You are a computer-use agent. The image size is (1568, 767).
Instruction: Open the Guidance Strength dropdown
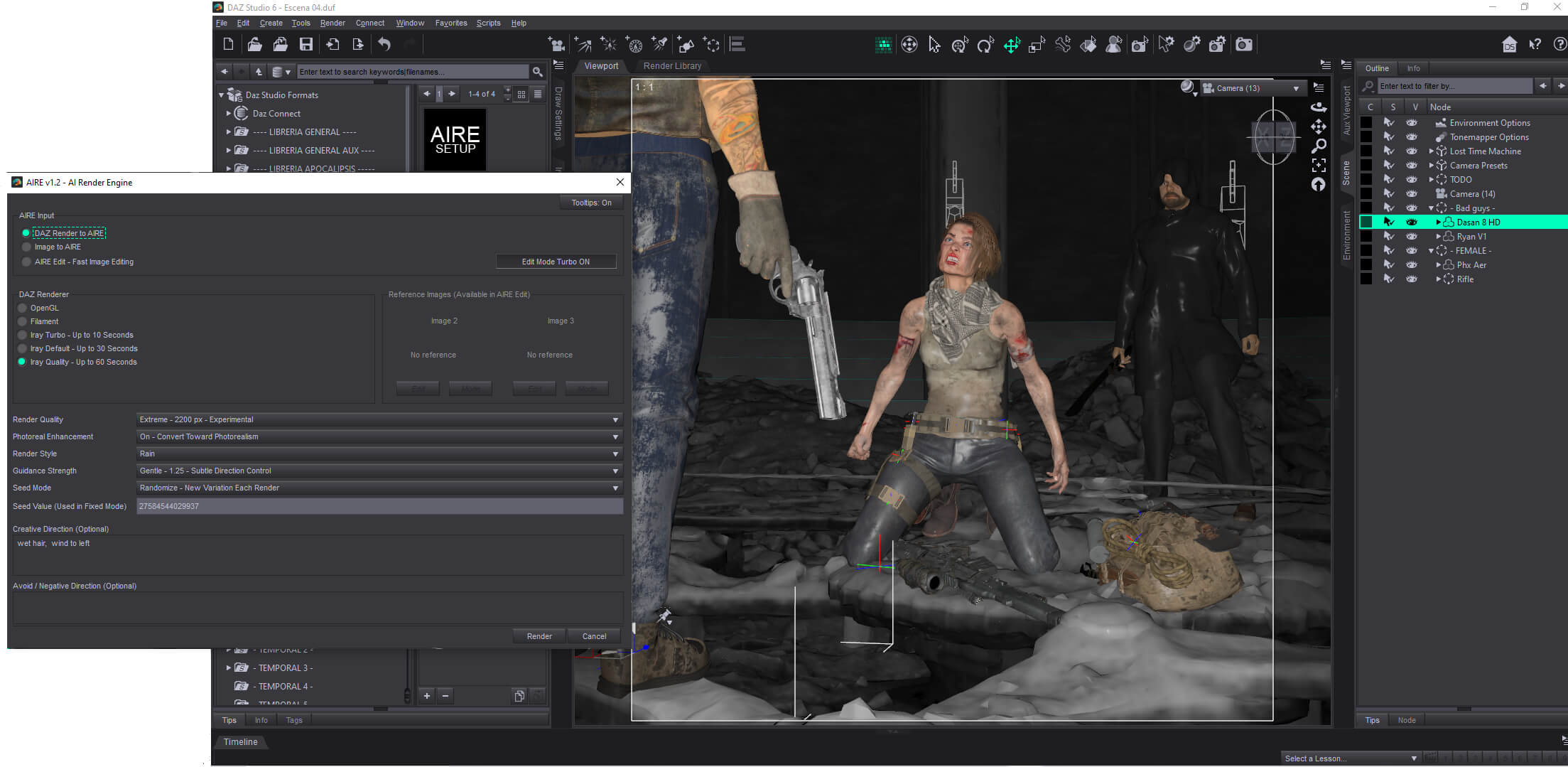click(x=379, y=471)
